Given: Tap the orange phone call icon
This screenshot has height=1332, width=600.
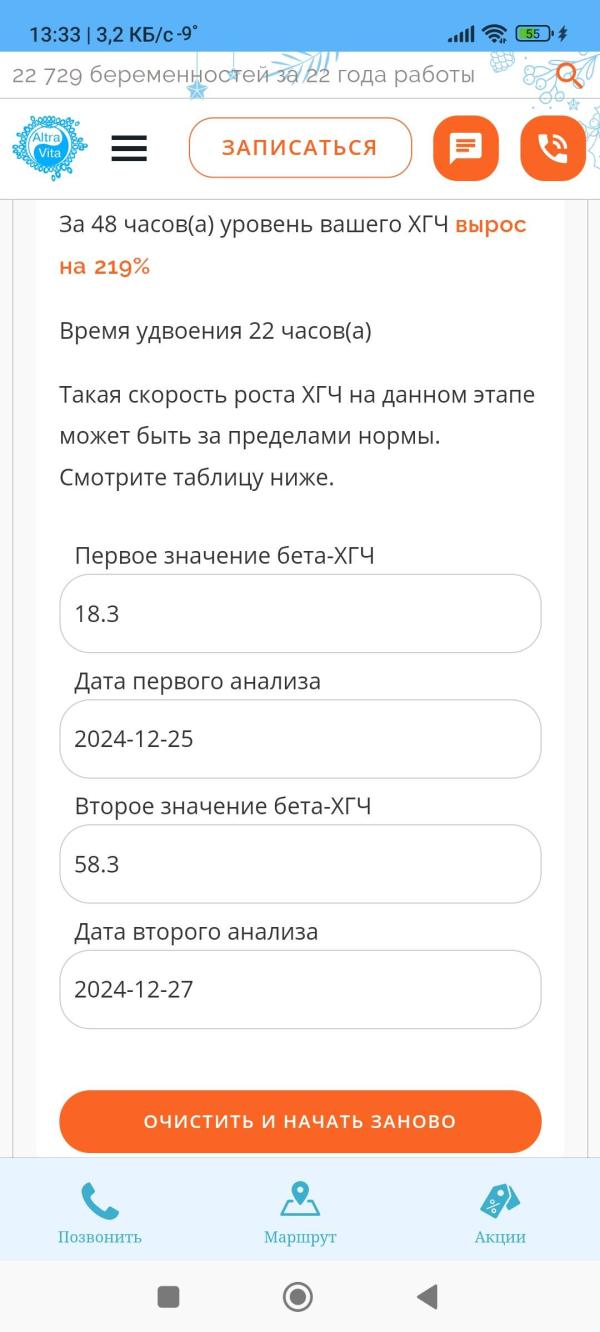Looking at the screenshot, I should click(552, 148).
